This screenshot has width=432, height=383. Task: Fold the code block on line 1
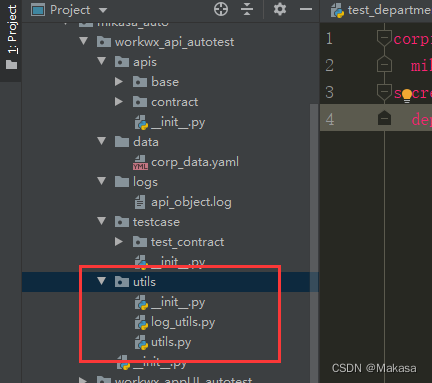coord(384,38)
